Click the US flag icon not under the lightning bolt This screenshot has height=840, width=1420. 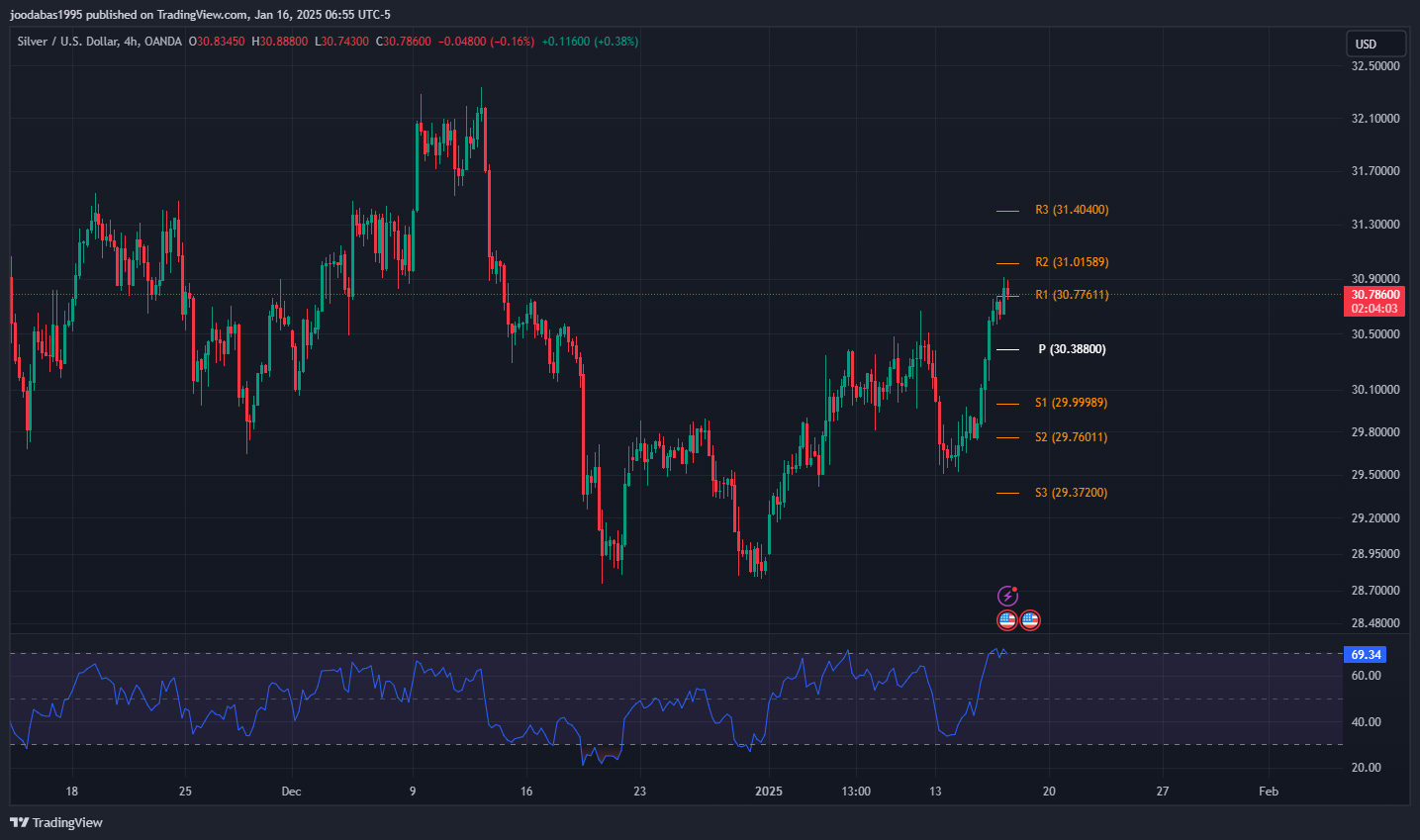[x=1030, y=620]
